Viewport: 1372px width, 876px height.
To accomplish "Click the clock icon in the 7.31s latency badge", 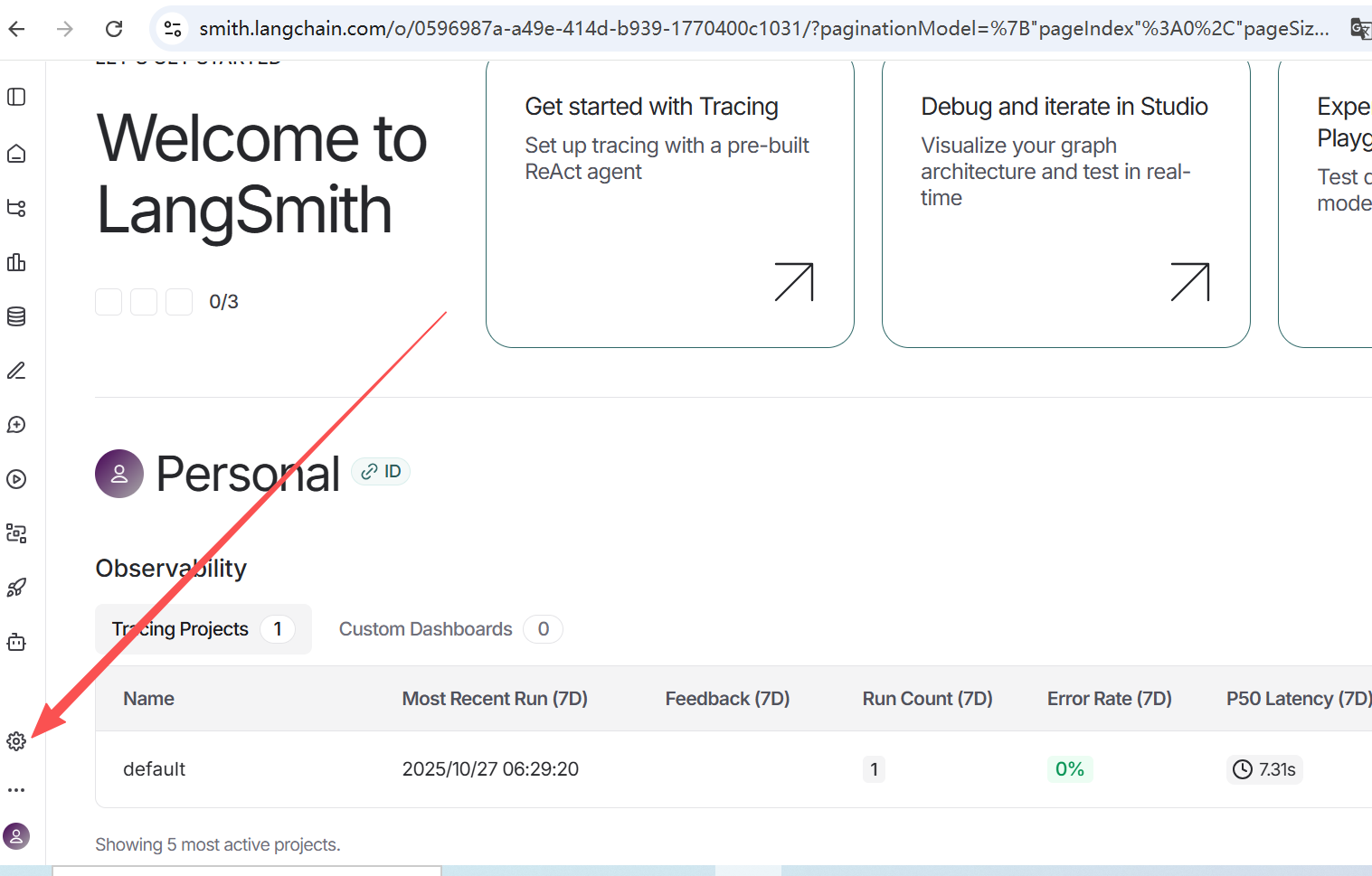I will pos(1243,769).
